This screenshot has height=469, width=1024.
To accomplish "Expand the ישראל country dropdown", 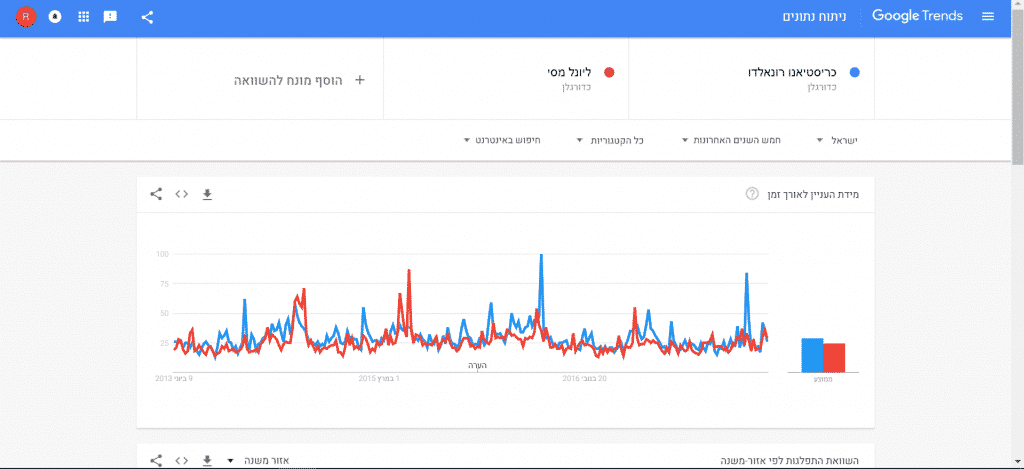I will [837, 140].
